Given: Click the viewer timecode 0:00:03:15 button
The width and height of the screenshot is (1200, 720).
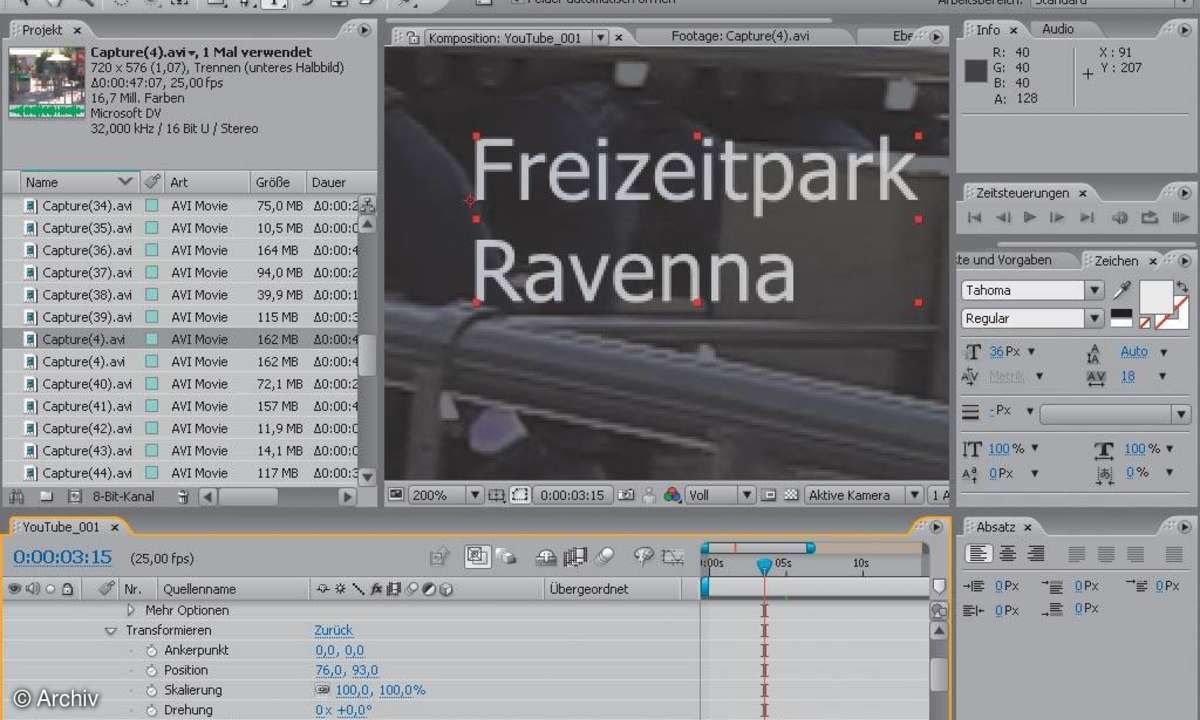Looking at the screenshot, I should point(572,495).
